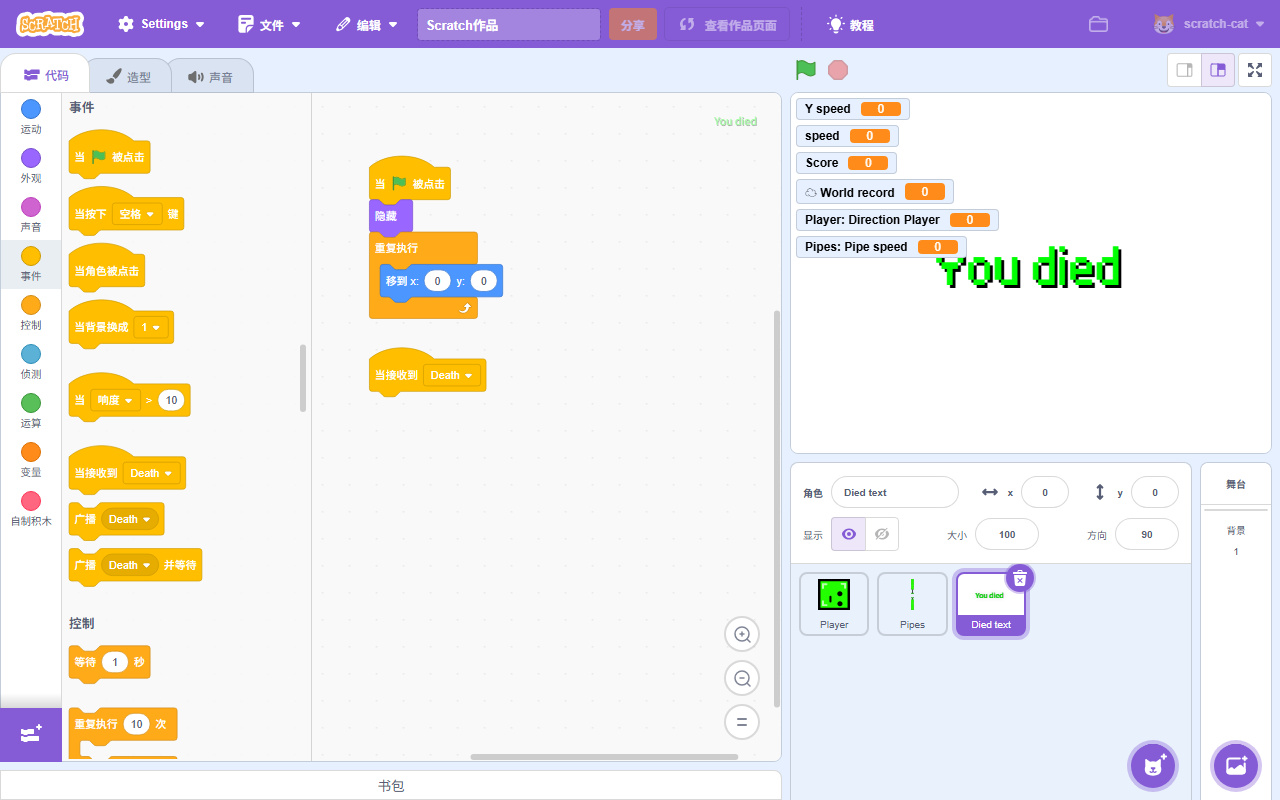Switch to the 造型 costumes tab
Image resolution: width=1280 pixels, height=800 pixels.
pos(128,77)
